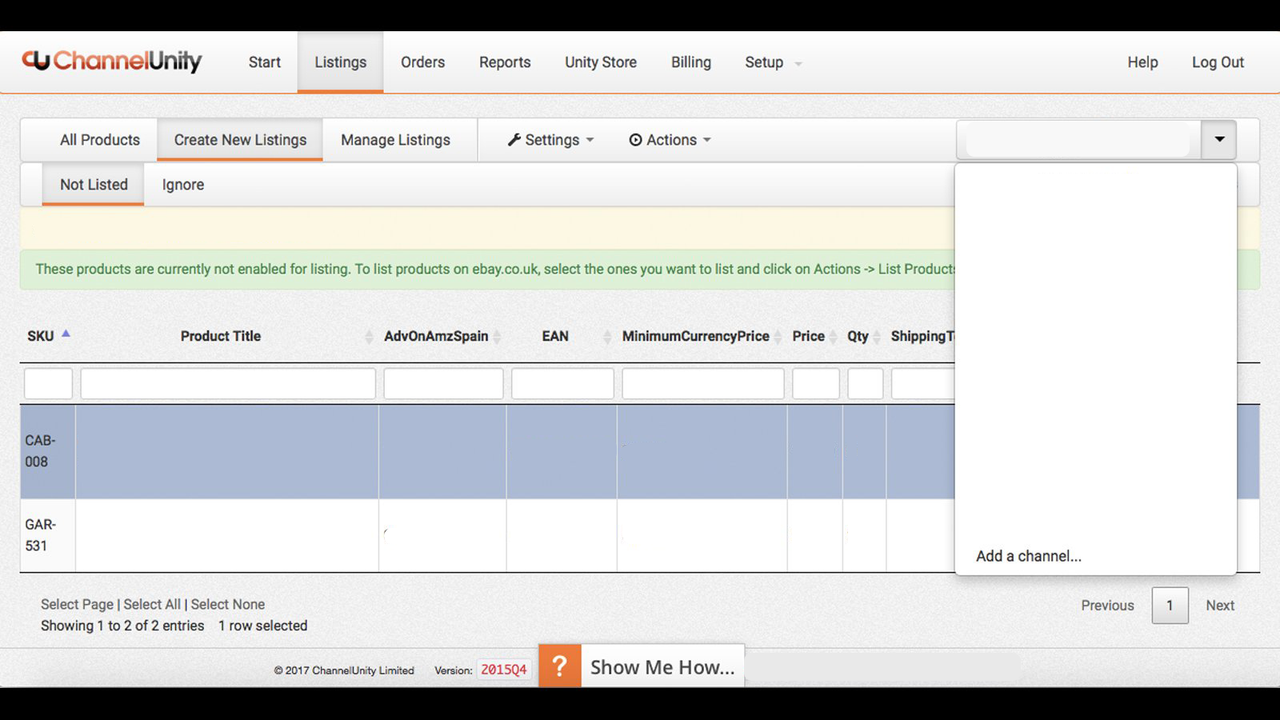The width and height of the screenshot is (1280, 720).
Task: Sort by the SKU column arrow
Action: [x=66, y=334]
